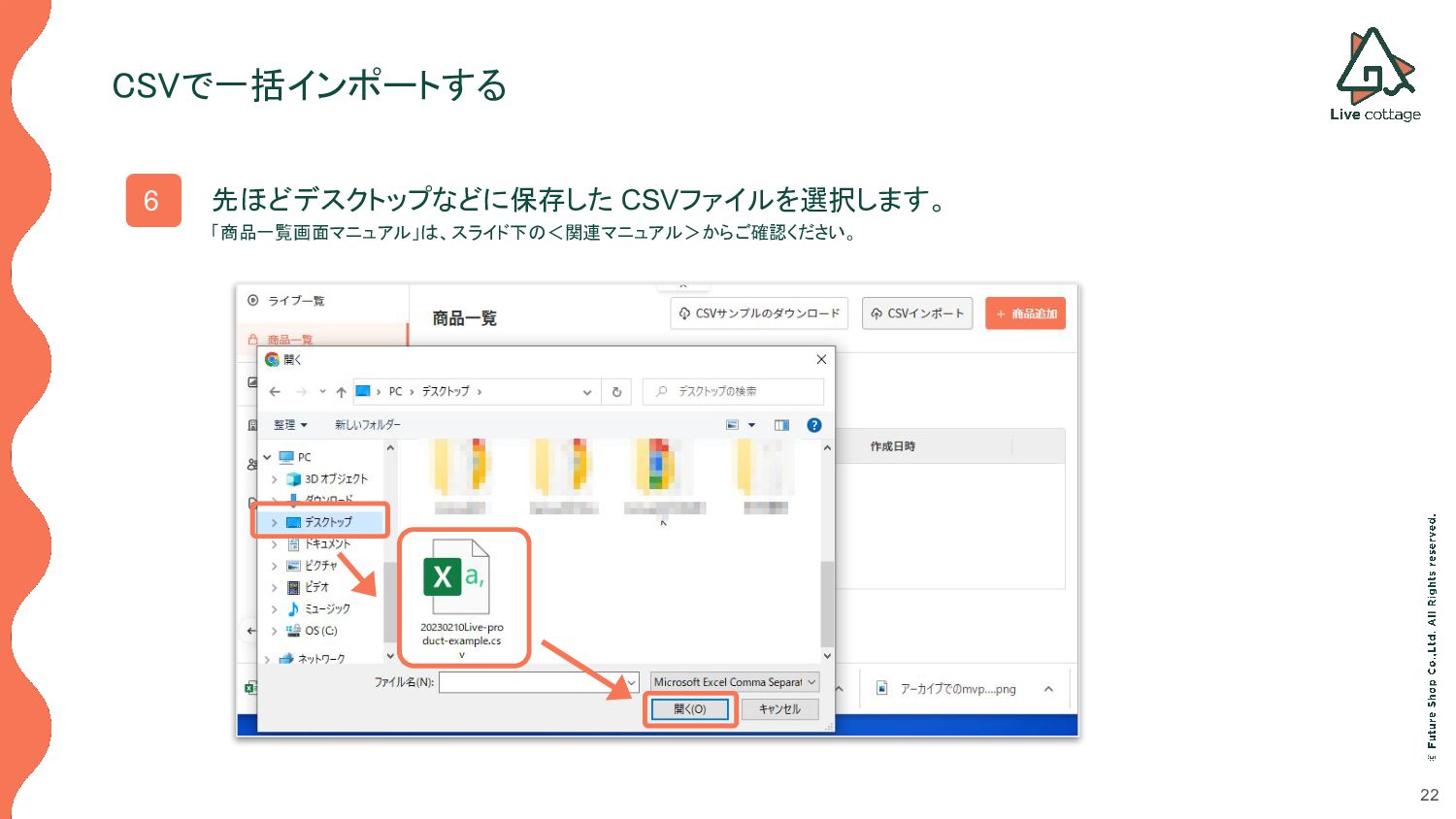
Task: Click the tree scrollbar down arrow
Action: point(390,657)
